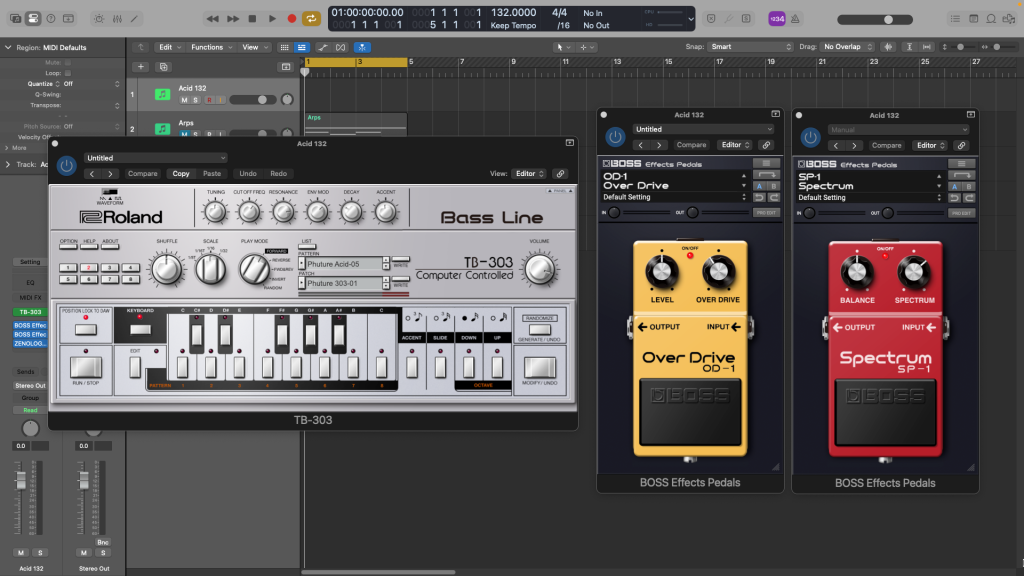The height and width of the screenshot is (576, 1024).
Task: Open Editor dropdown in OD-1 plugin window
Action: pos(735,145)
